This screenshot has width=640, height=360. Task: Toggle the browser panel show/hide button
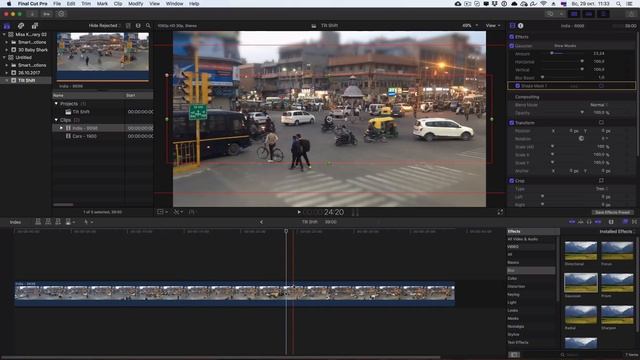coord(574,14)
